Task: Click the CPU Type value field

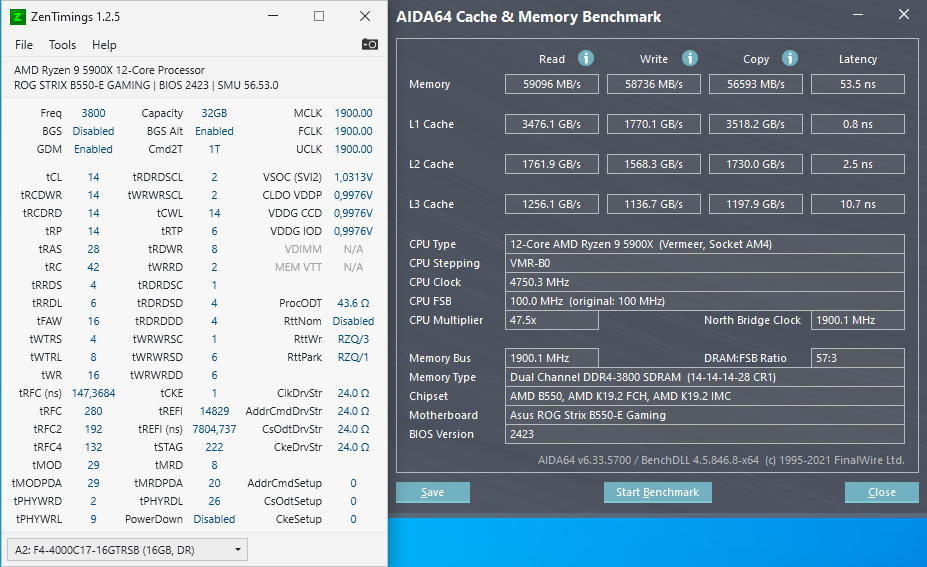Action: pos(705,244)
